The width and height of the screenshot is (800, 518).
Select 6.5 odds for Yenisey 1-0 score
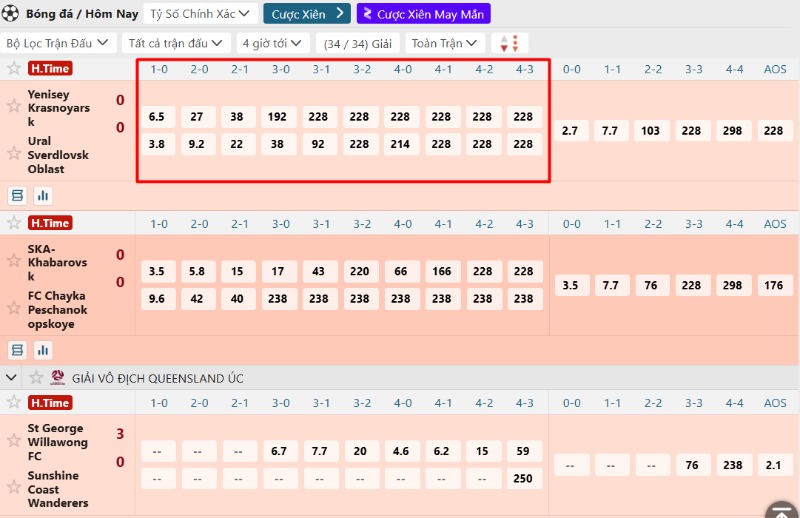pos(157,117)
